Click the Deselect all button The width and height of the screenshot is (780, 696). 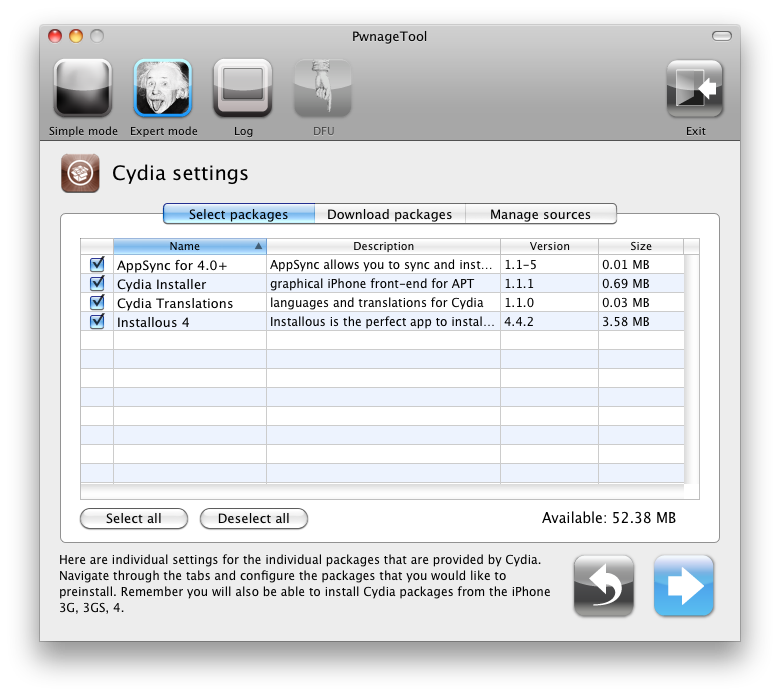click(254, 518)
